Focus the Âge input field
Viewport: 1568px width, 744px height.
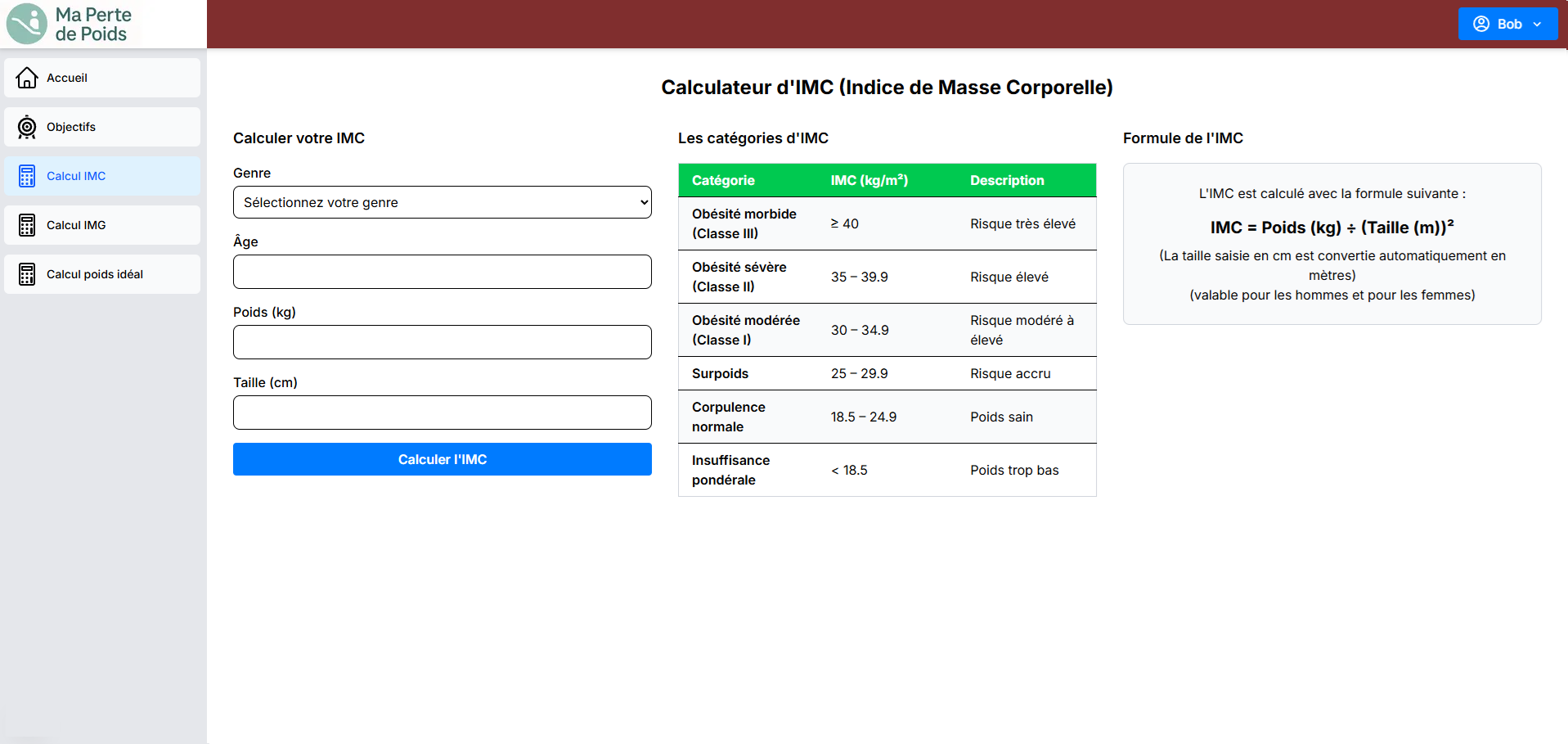pos(442,272)
